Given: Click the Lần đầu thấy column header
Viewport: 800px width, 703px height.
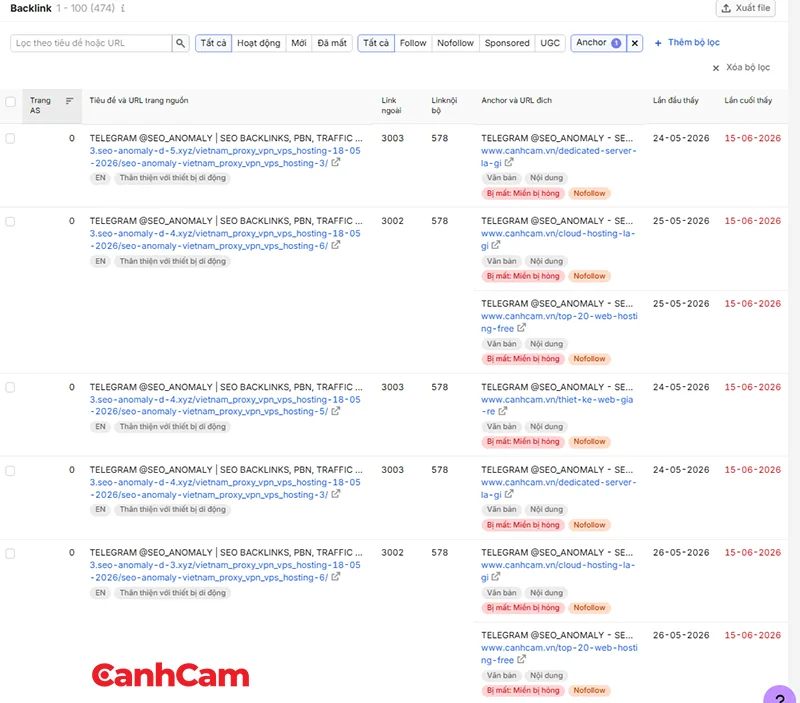Looking at the screenshot, I should (x=676, y=101).
